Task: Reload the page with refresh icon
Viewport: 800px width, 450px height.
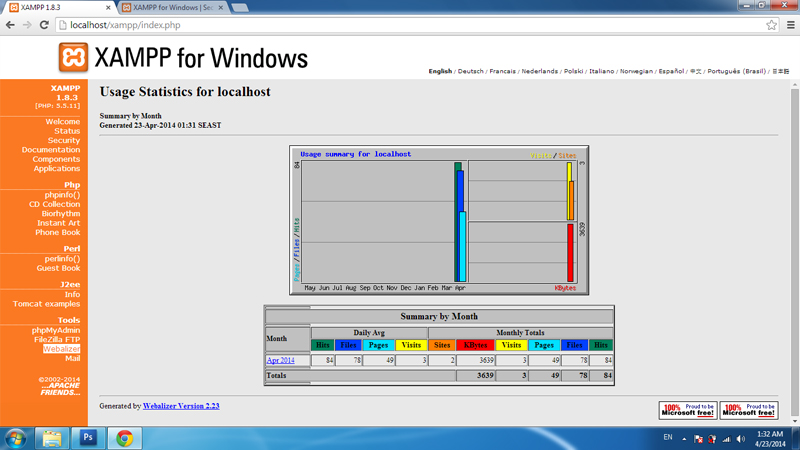Action: pos(44,25)
